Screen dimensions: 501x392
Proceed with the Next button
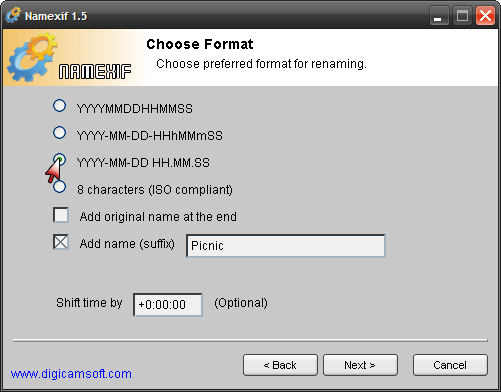[360, 365]
